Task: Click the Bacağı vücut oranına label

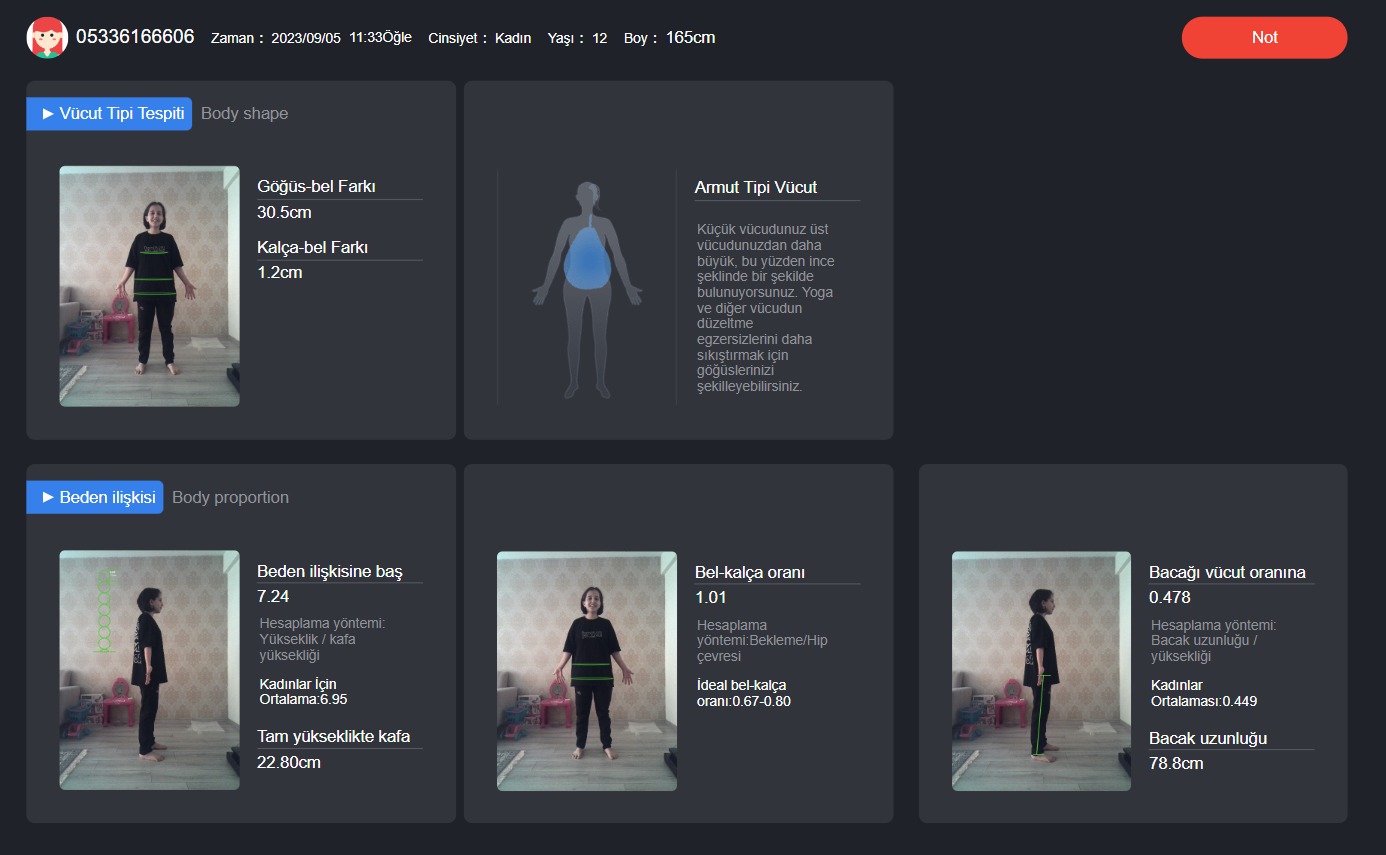Action: (x=1227, y=573)
